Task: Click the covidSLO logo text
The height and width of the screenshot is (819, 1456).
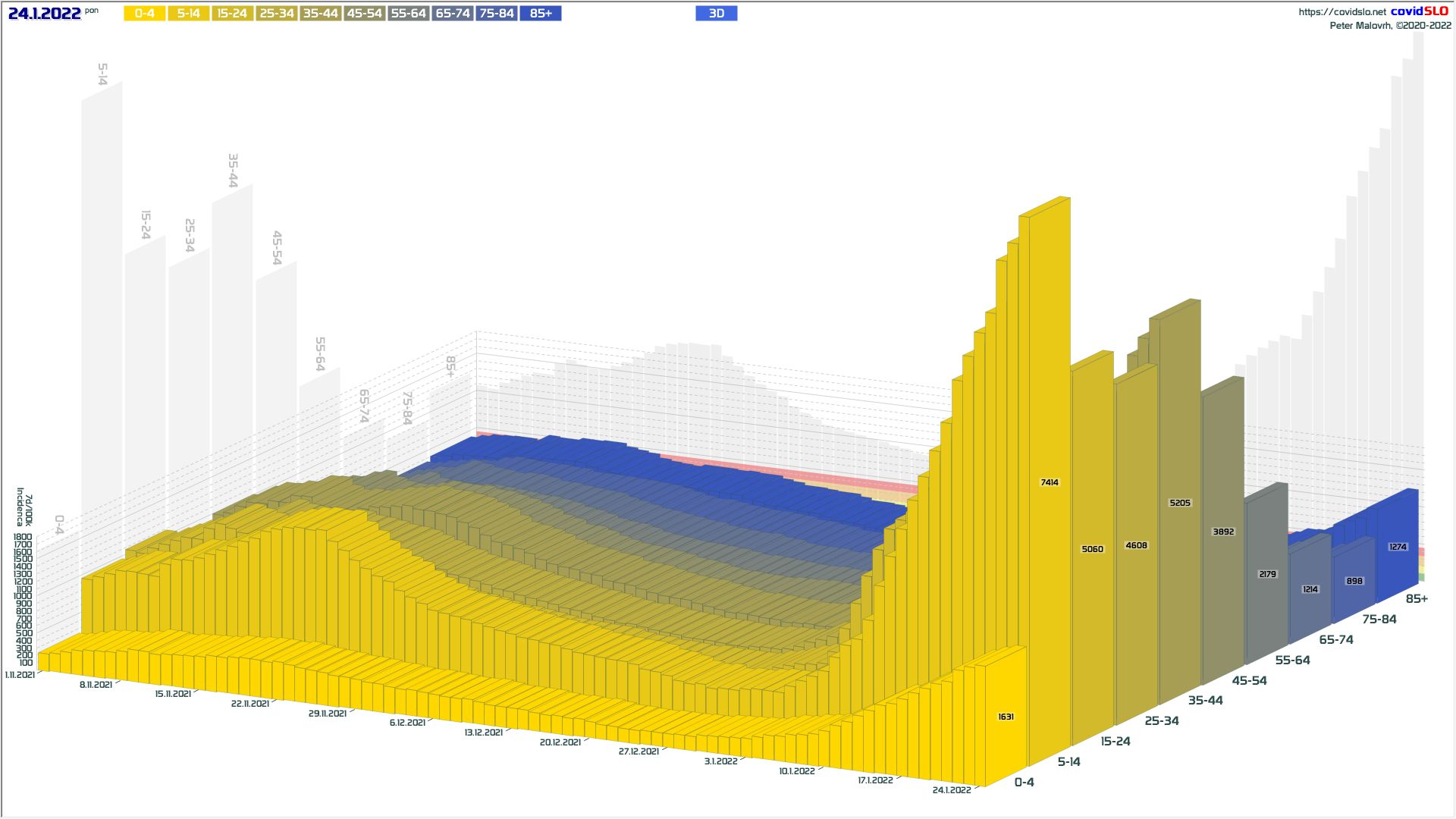Action: click(1419, 11)
